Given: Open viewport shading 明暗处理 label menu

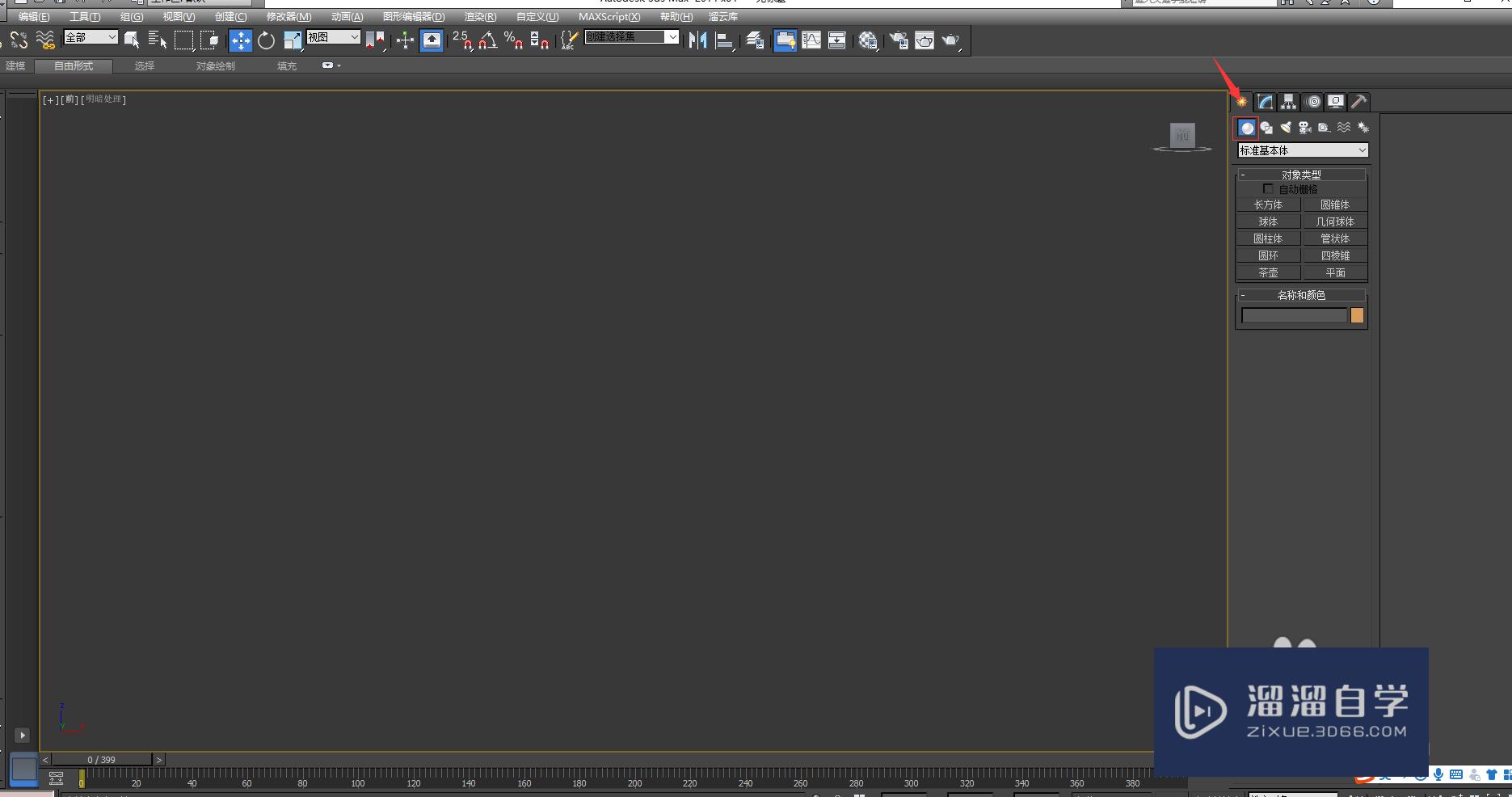Looking at the screenshot, I should tap(103, 99).
